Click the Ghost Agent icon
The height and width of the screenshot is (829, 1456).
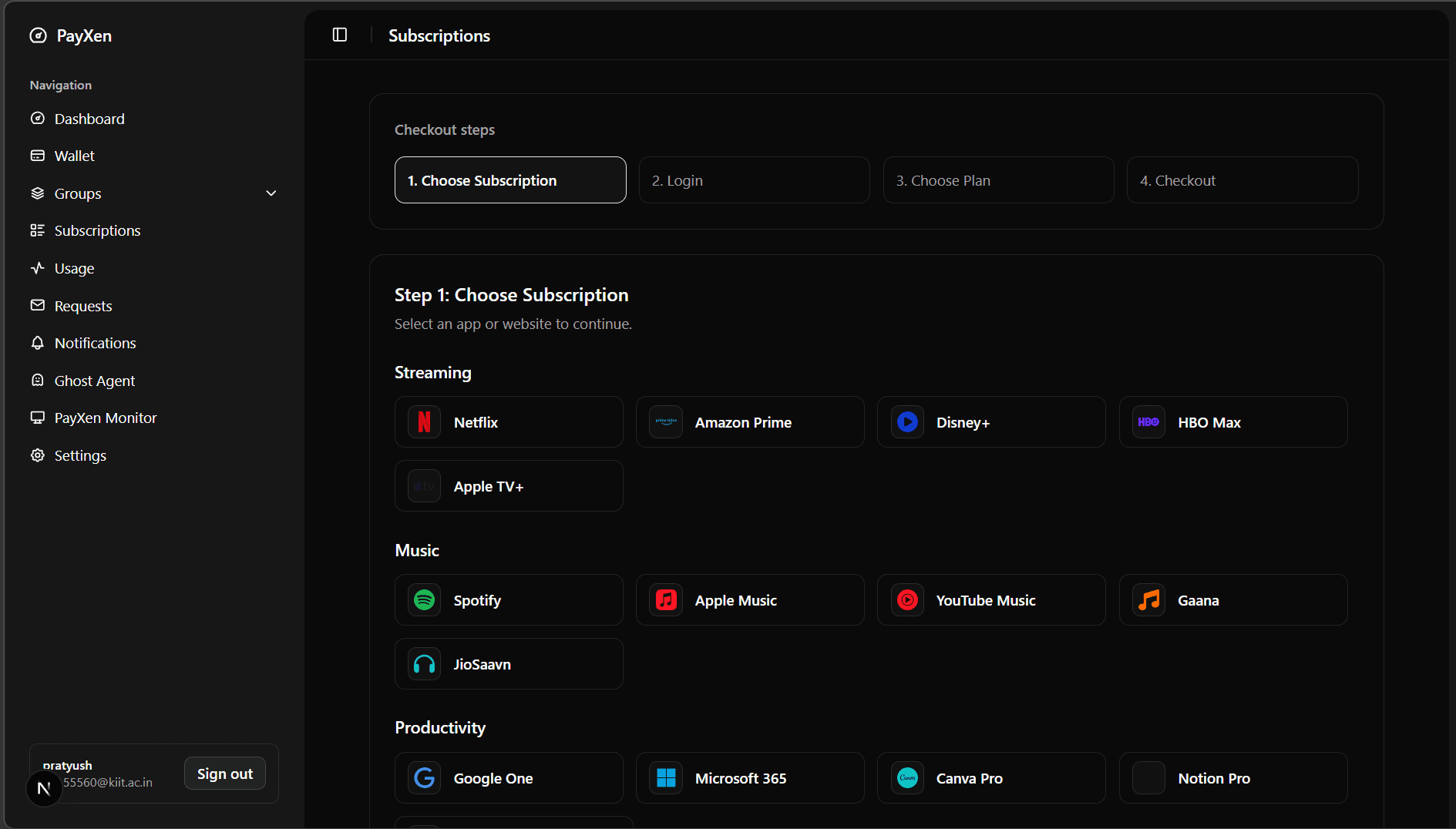[x=38, y=380]
